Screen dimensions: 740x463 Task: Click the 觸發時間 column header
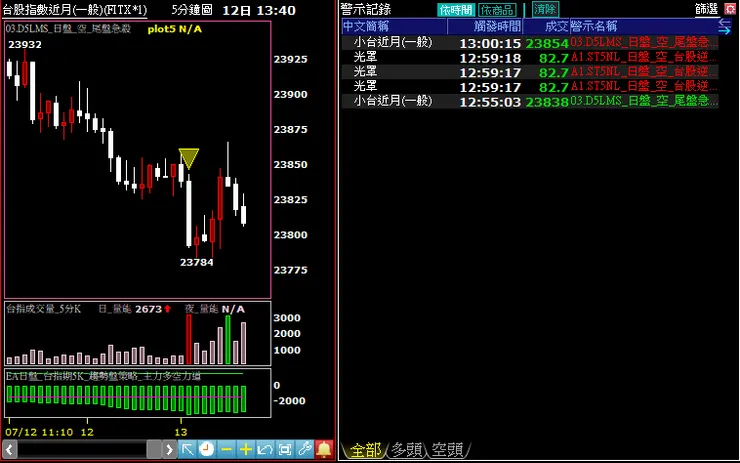coord(485,26)
